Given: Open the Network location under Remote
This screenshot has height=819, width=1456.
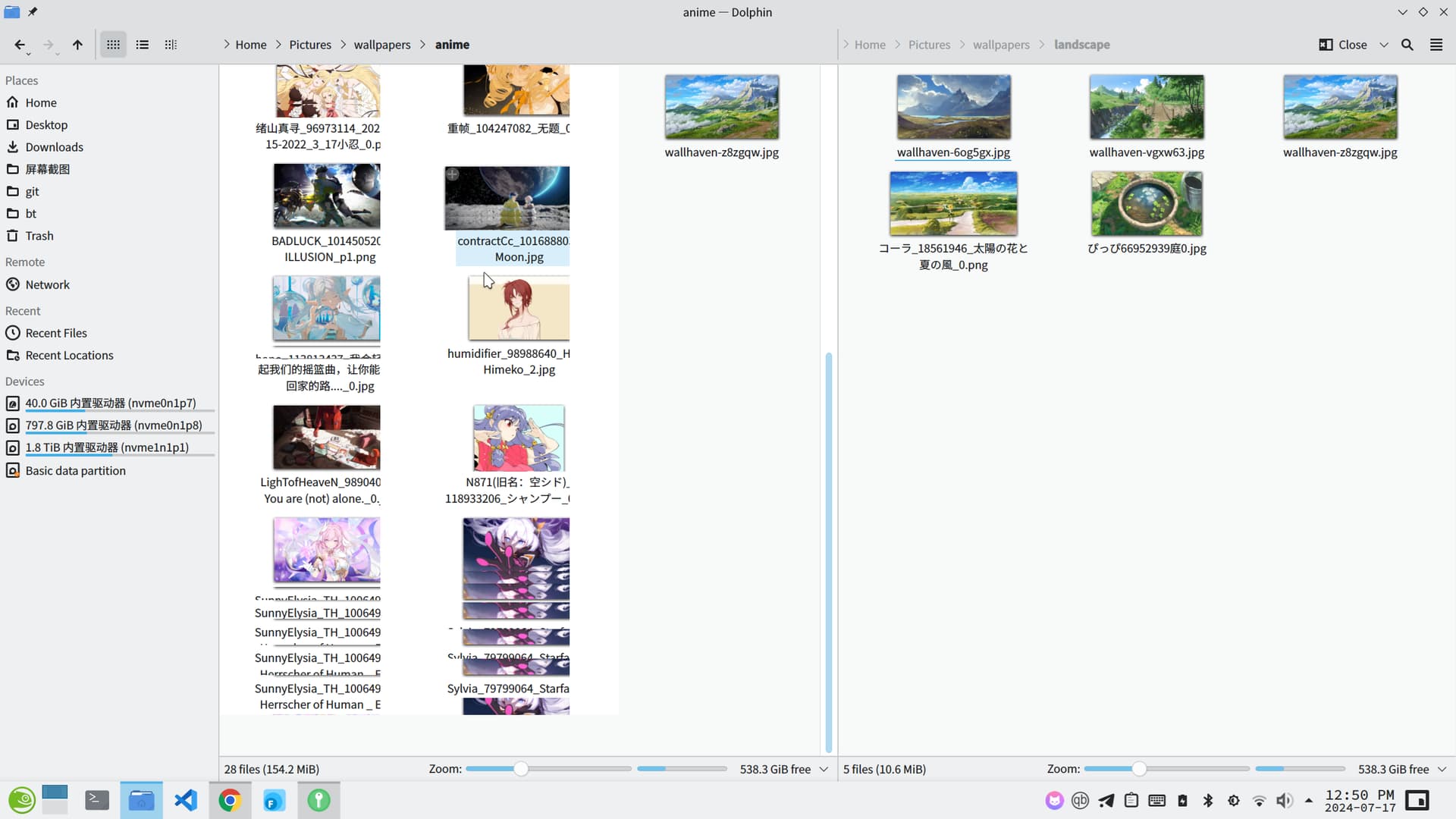Looking at the screenshot, I should coord(47,284).
